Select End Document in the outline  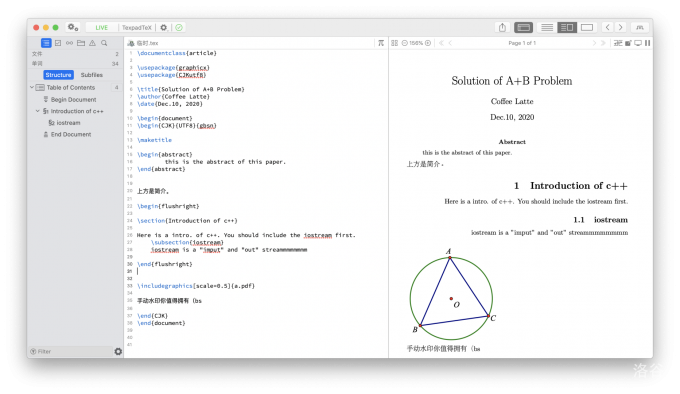coord(71,135)
